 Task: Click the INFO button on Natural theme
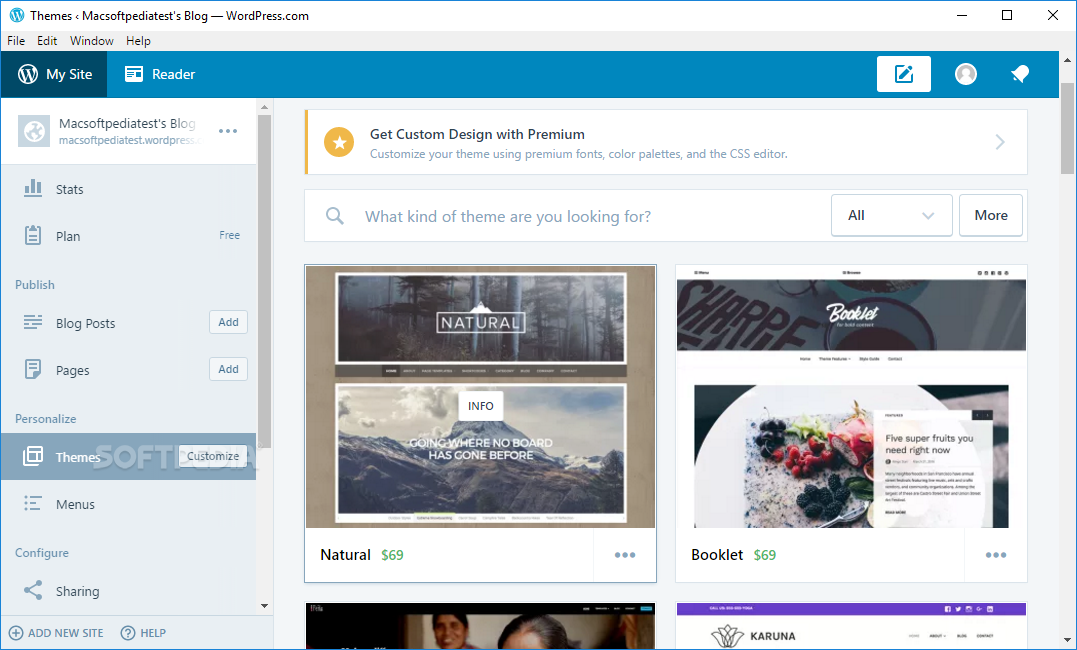pos(480,406)
